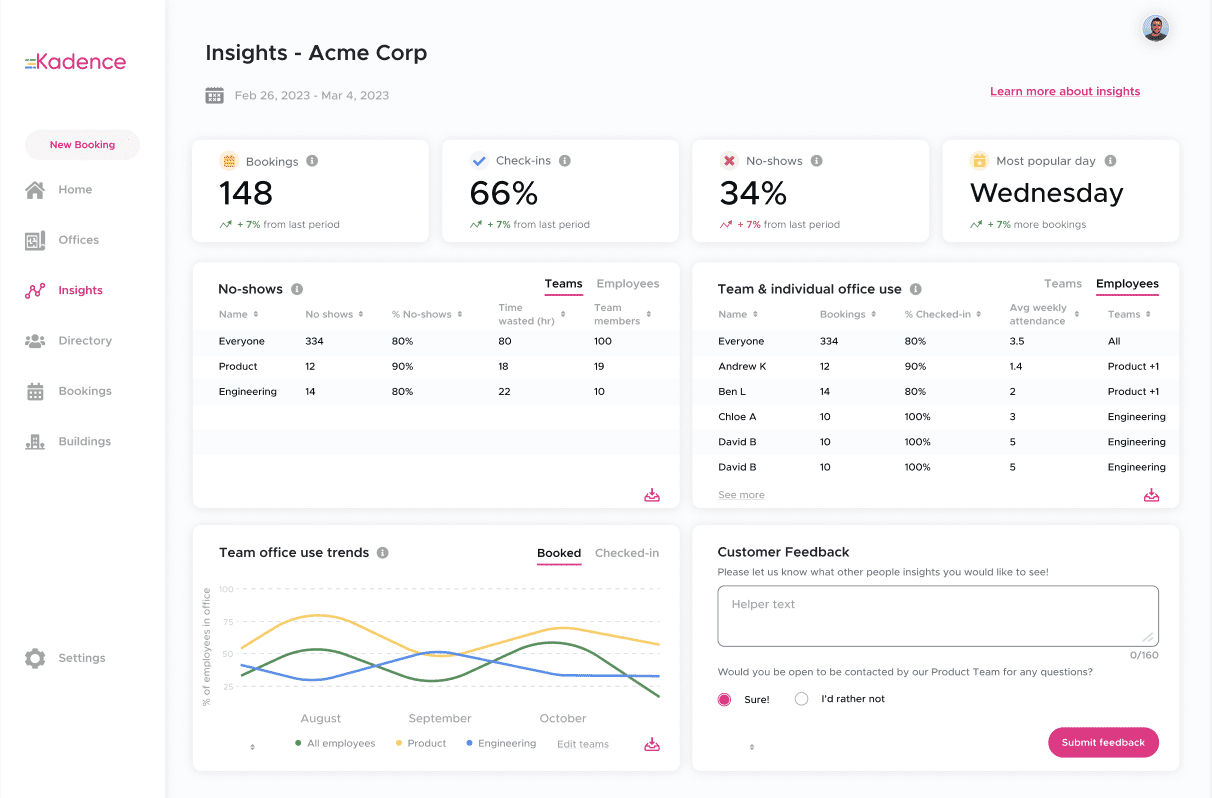Select the Sure! radio option
This screenshot has height=798, width=1212.
pyautogui.click(x=724, y=699)
